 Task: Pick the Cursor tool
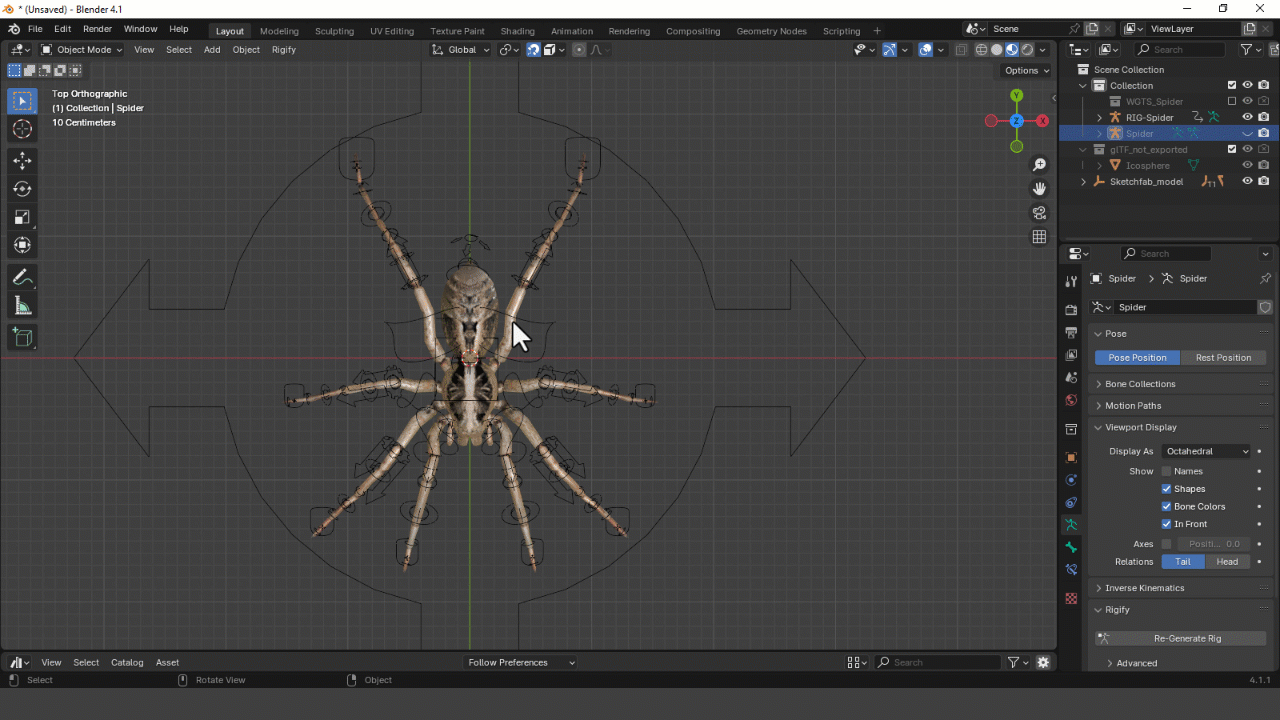point(22,129)
